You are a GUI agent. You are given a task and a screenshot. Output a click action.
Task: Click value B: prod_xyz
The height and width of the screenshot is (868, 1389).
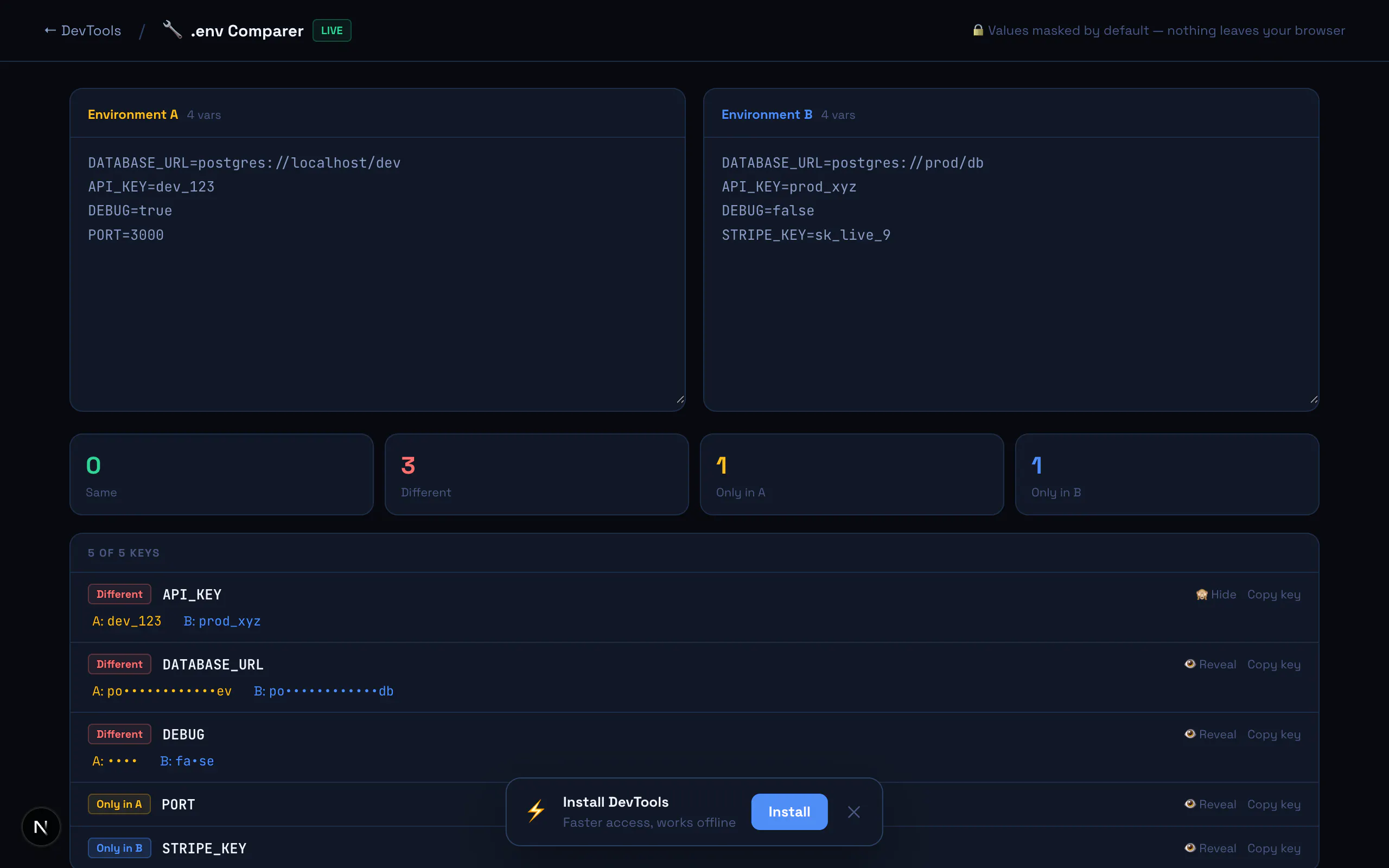click(222, 621)
